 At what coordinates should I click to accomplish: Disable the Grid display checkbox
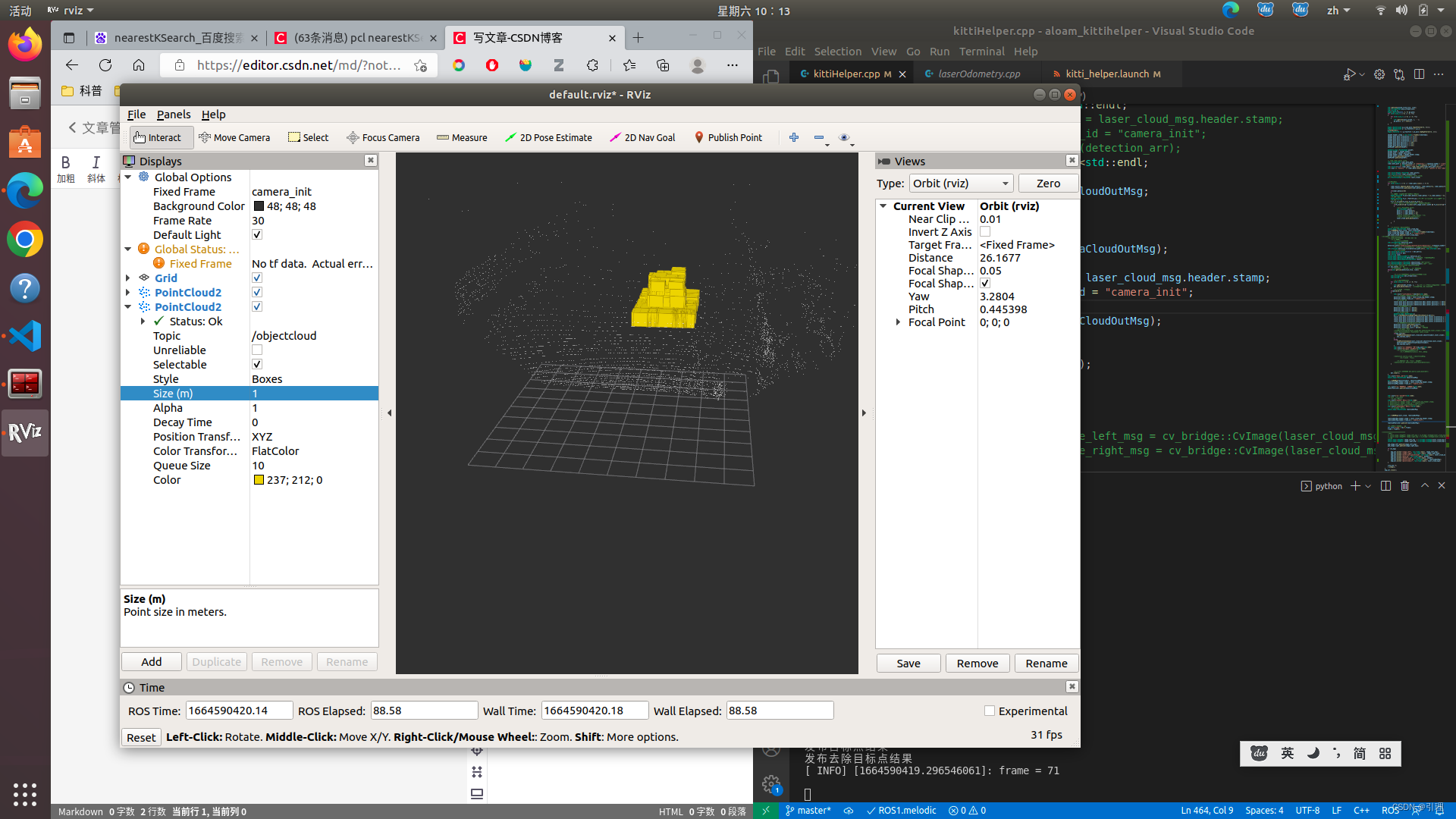click(x=257, y=278)
